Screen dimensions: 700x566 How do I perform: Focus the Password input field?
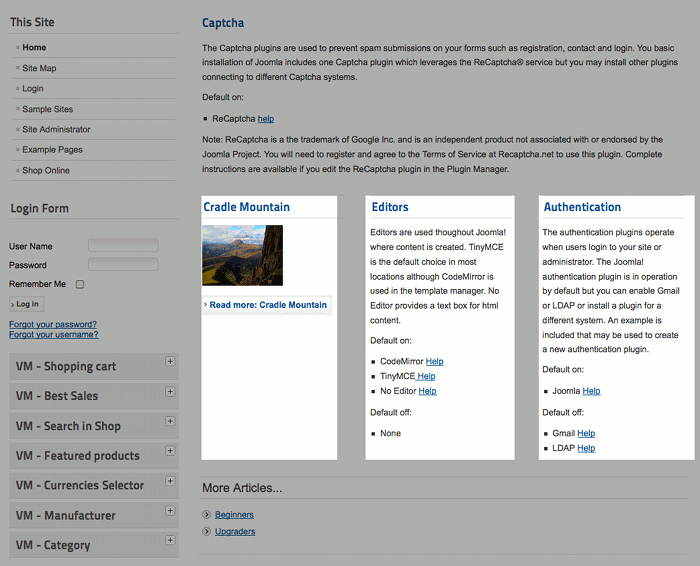coord(123,265)
